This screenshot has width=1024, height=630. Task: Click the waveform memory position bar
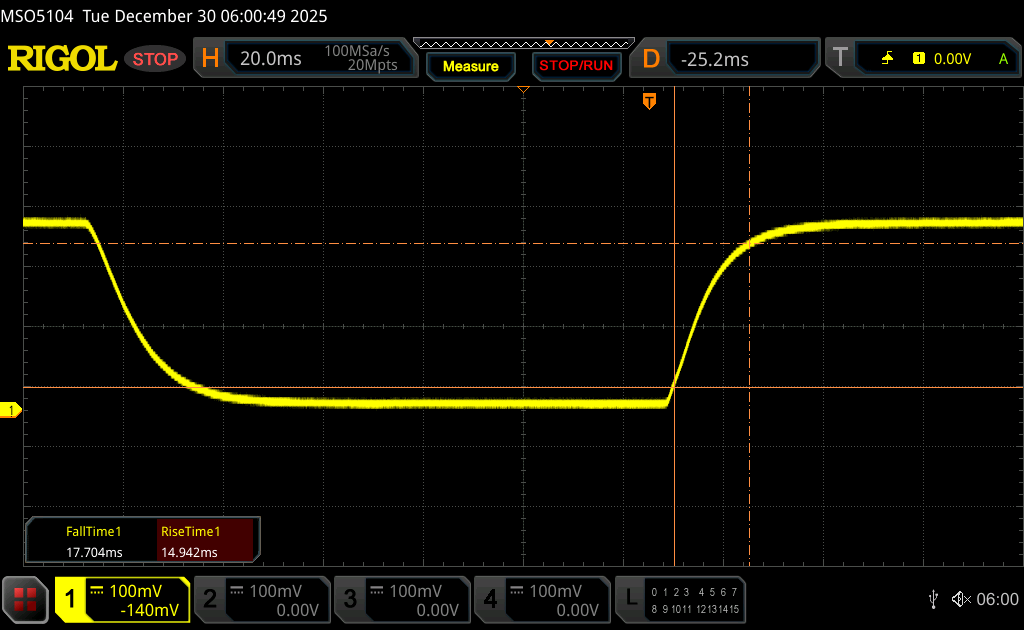pos(522,43)
